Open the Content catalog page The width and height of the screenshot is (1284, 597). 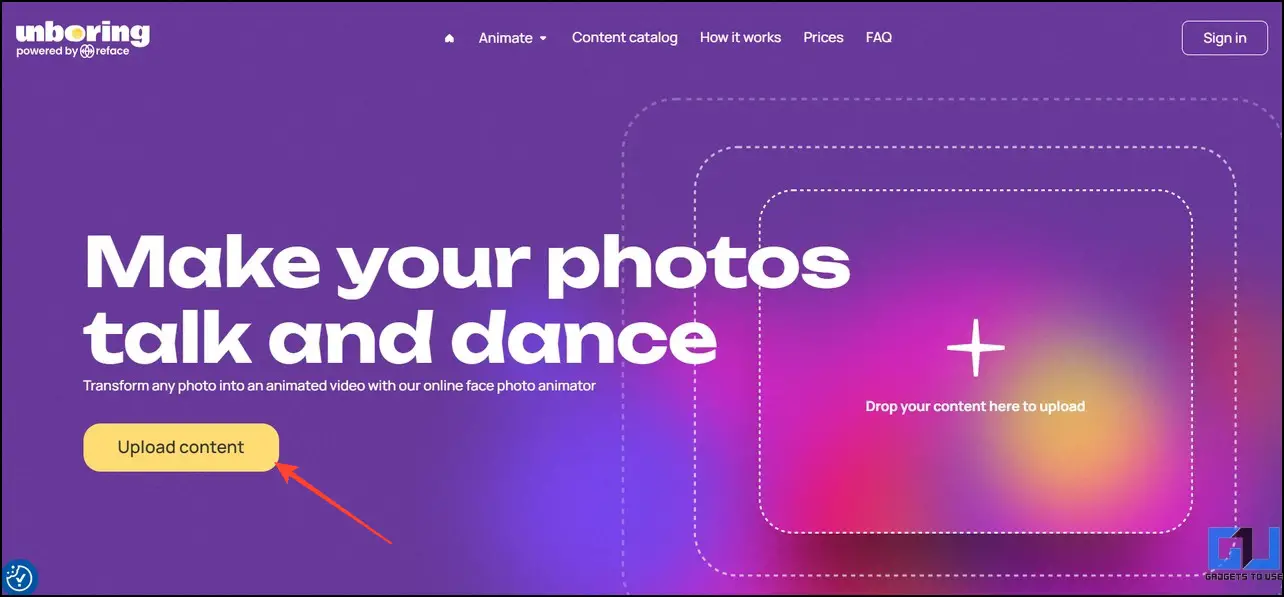pyautogui.click(x=625, y=37)
